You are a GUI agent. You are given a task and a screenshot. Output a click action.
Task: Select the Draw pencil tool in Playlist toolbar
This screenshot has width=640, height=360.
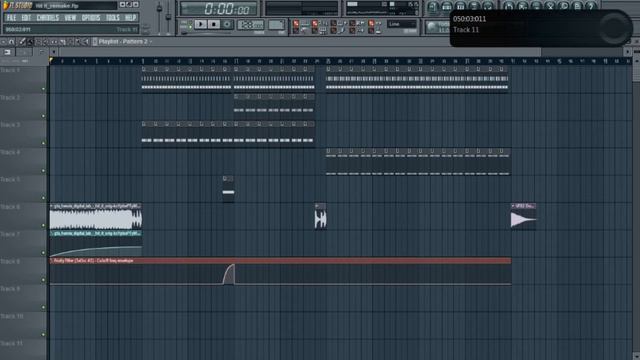[x=22, y=42]
